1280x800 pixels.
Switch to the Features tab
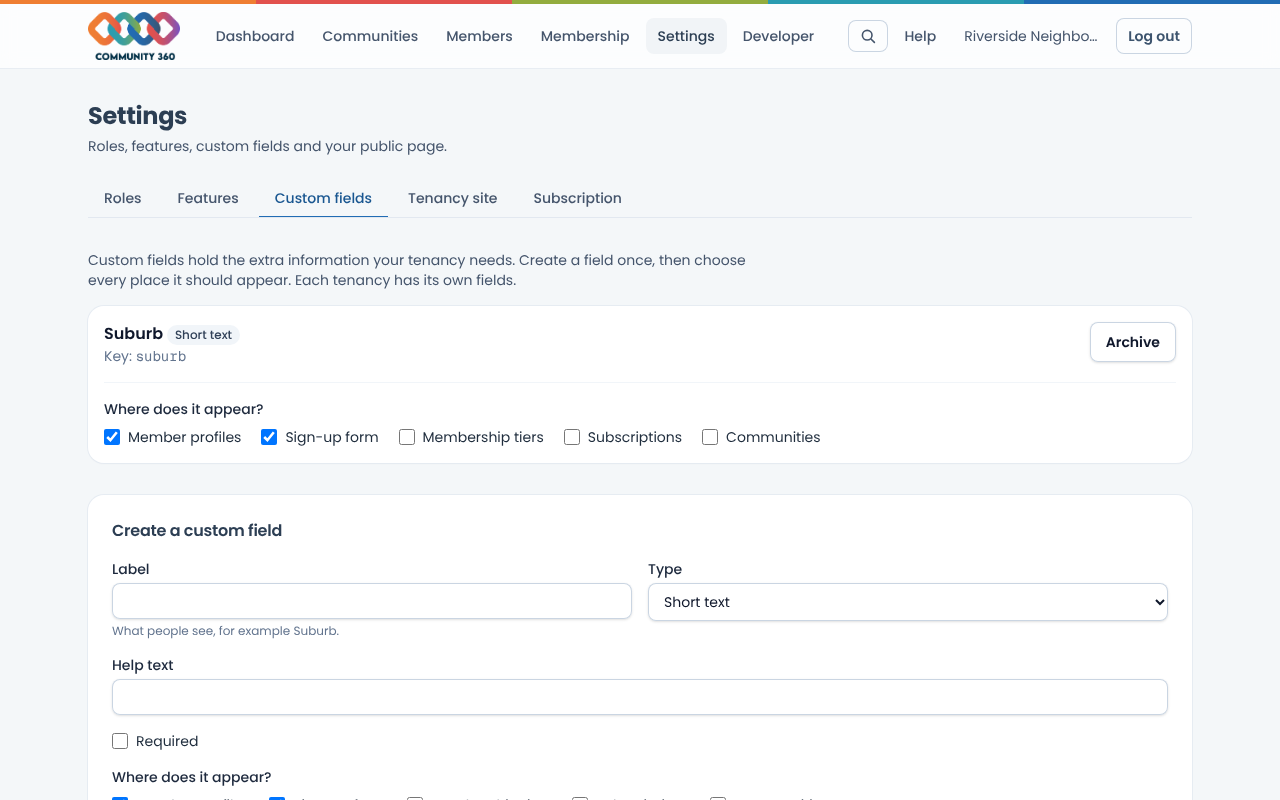coord(208,198)
